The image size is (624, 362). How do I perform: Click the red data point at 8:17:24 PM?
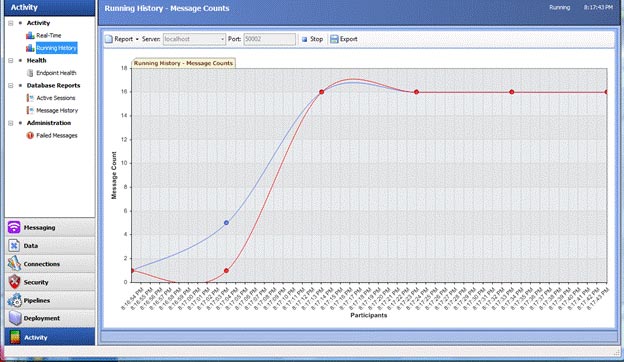pyautogui.click(x=416, y=92)
